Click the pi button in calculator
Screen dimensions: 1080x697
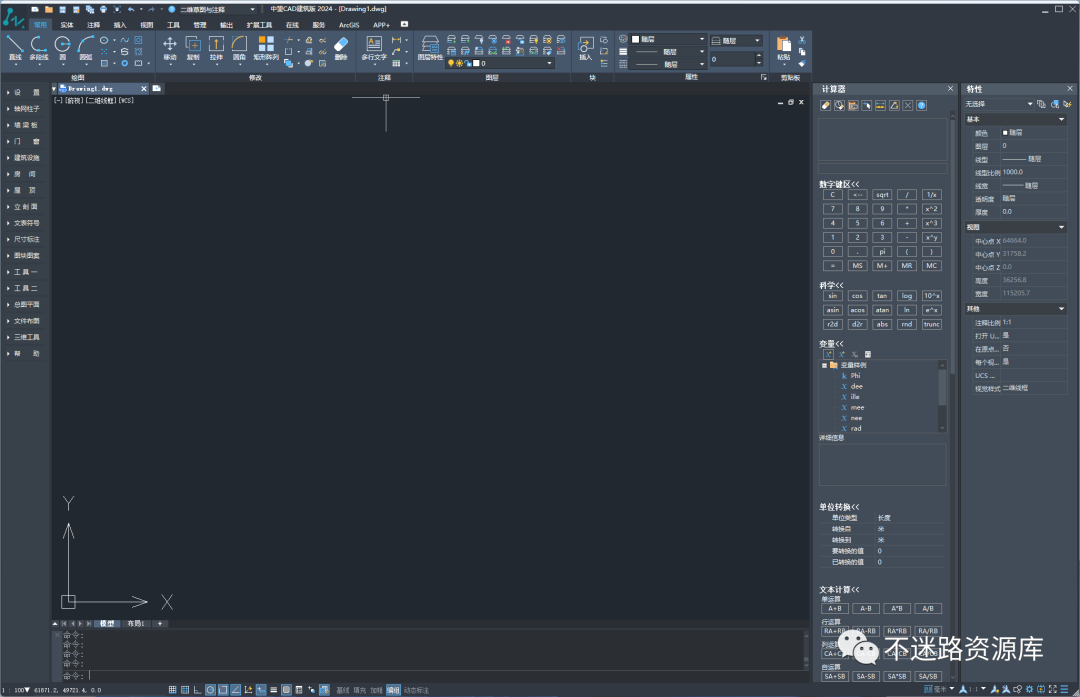[x=882, y=251]
